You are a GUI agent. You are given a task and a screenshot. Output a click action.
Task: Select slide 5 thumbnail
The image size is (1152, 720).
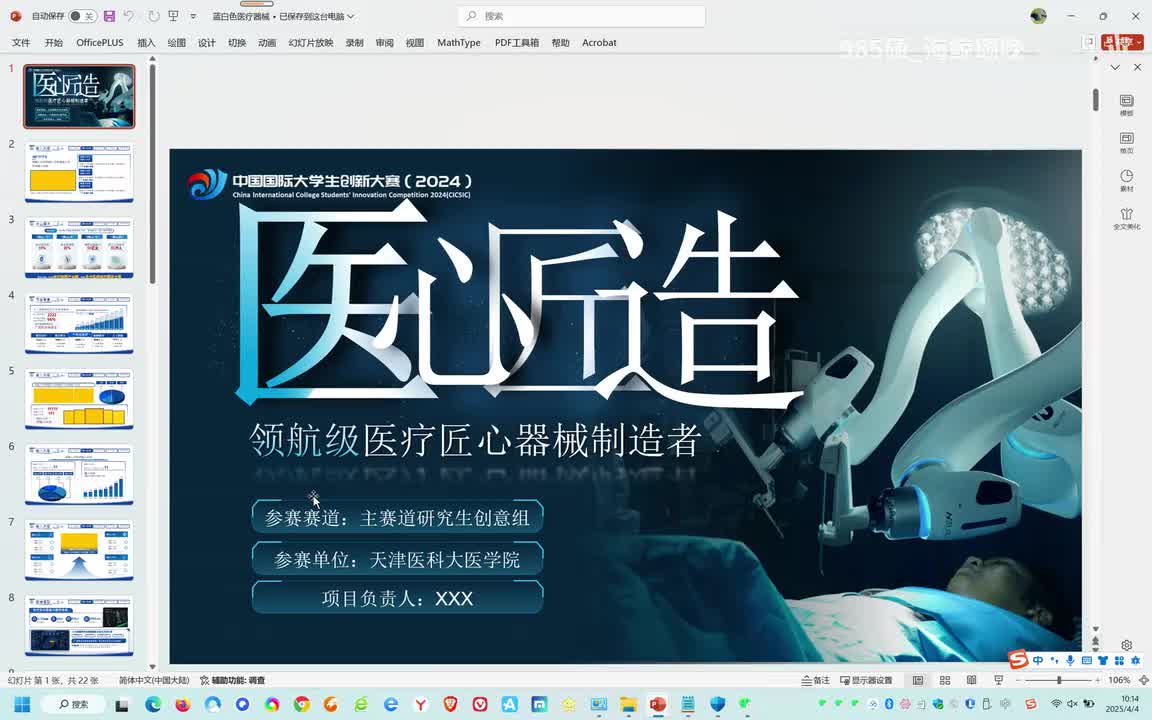tap(79, 400)
